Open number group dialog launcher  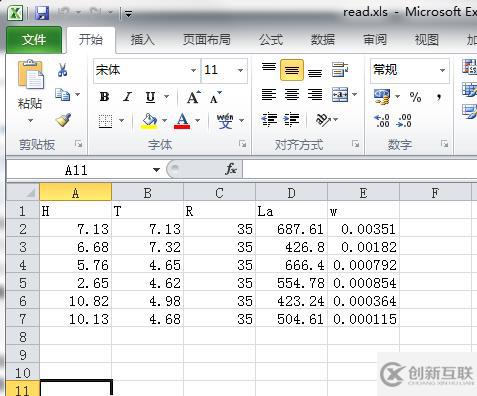[x=444, y=144]
